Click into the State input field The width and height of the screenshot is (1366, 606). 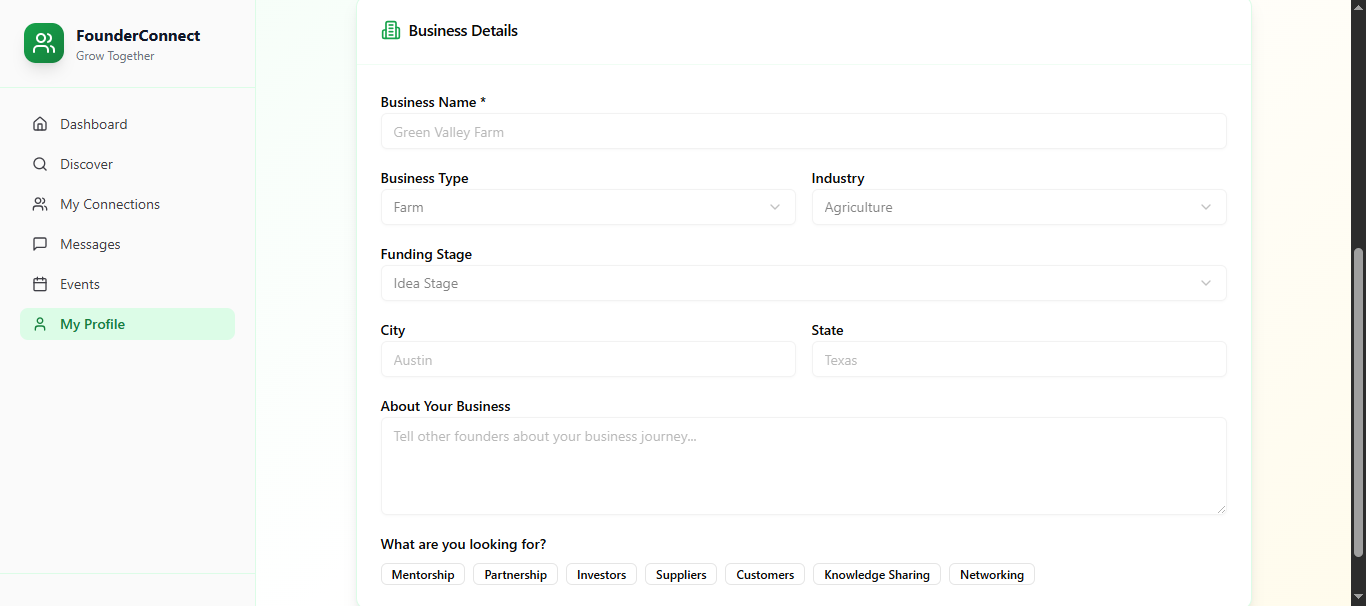[x=1019, y=359]
